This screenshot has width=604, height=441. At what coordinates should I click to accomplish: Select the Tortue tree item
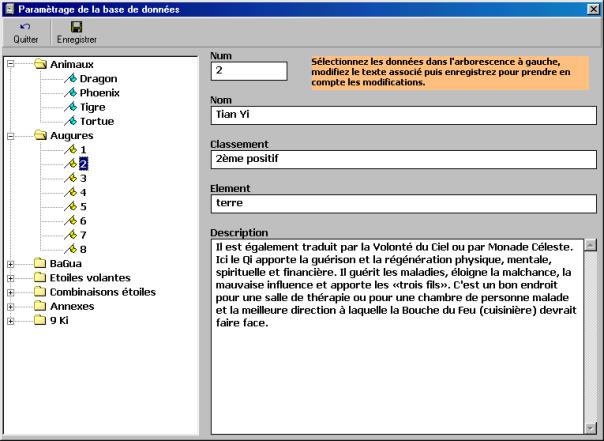click(97, 121)
